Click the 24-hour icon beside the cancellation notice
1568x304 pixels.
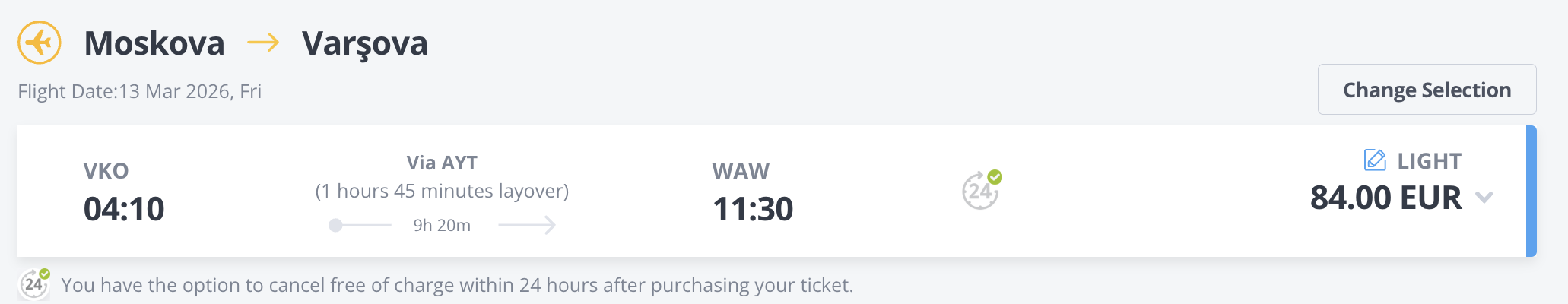(34, 284)
